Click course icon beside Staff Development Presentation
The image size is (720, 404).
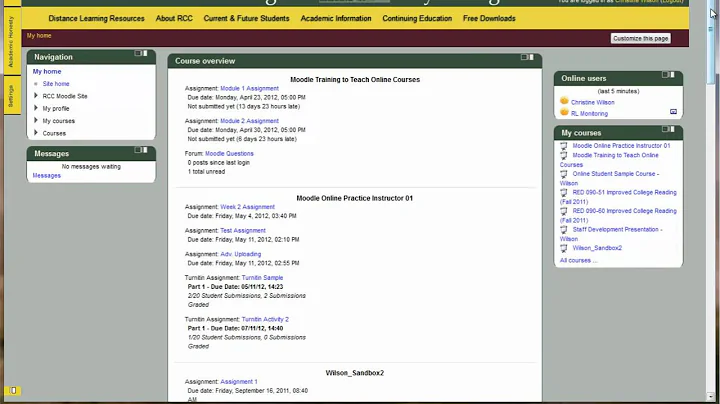point(564,230)
